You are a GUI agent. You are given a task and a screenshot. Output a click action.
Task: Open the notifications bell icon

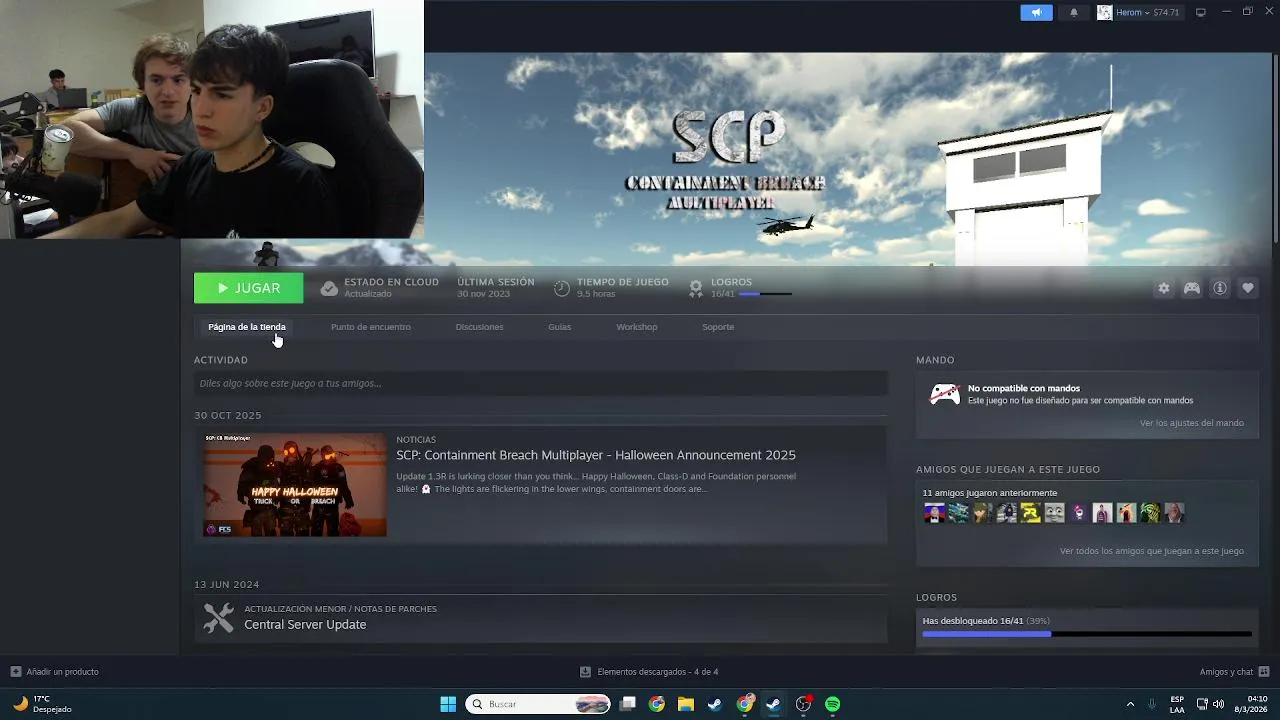tap(1074, 12)
